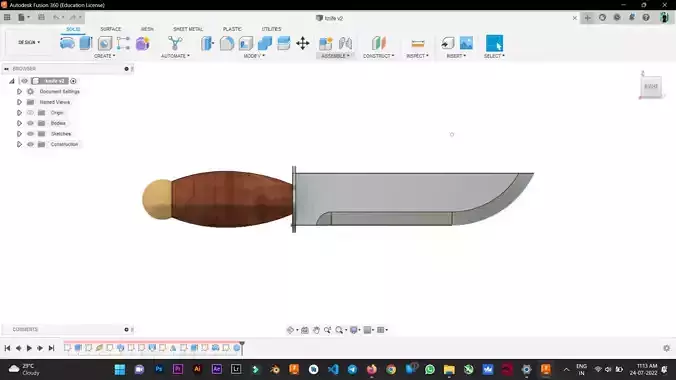Select the Press Pull tool
Viewport: 676px width, 380px height.
point(207,43)
